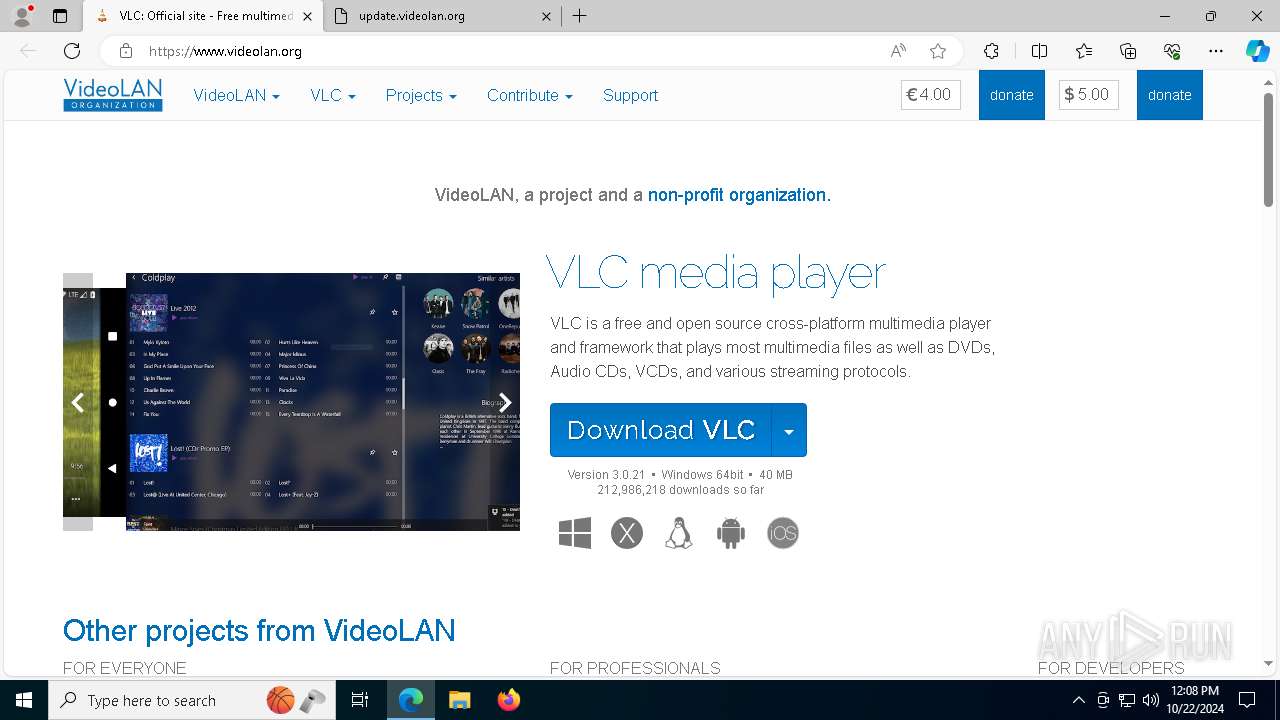Open the Android download icon
The height and width of the screenshot is (720, 1280).
731,533
